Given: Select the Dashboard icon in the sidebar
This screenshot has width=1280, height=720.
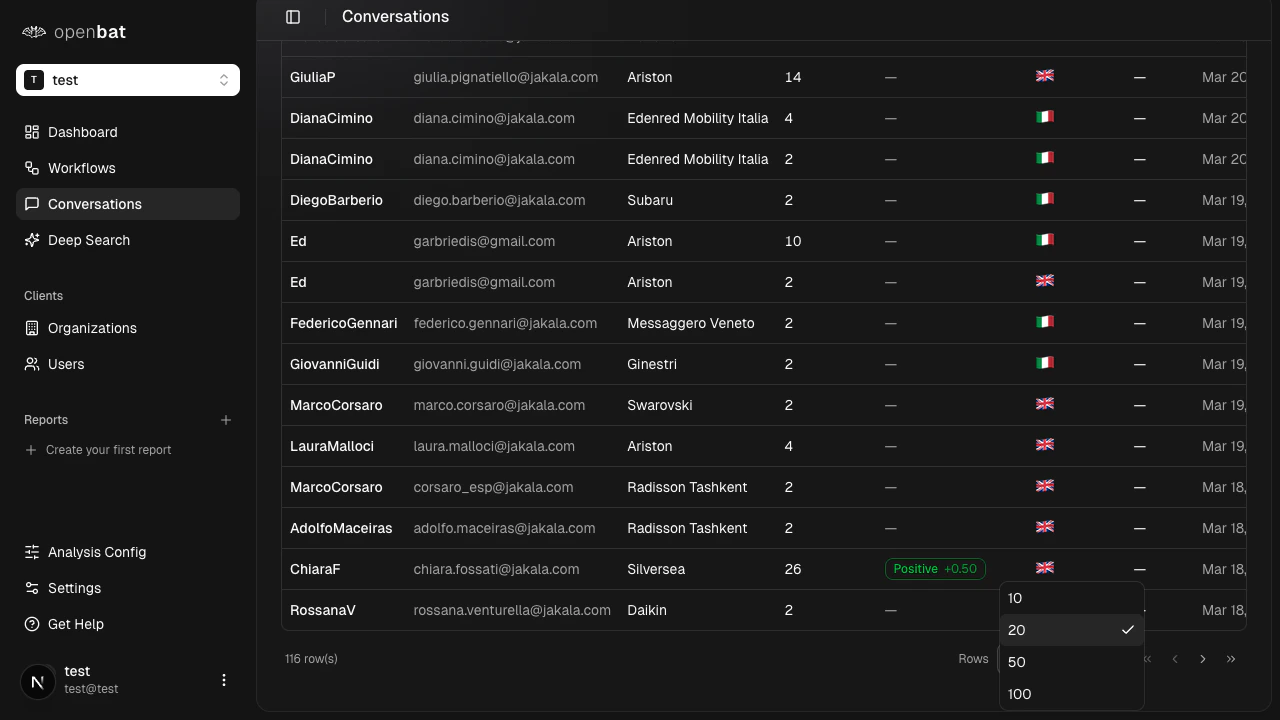Looking at the screenshot, I should tap(32, 132).
